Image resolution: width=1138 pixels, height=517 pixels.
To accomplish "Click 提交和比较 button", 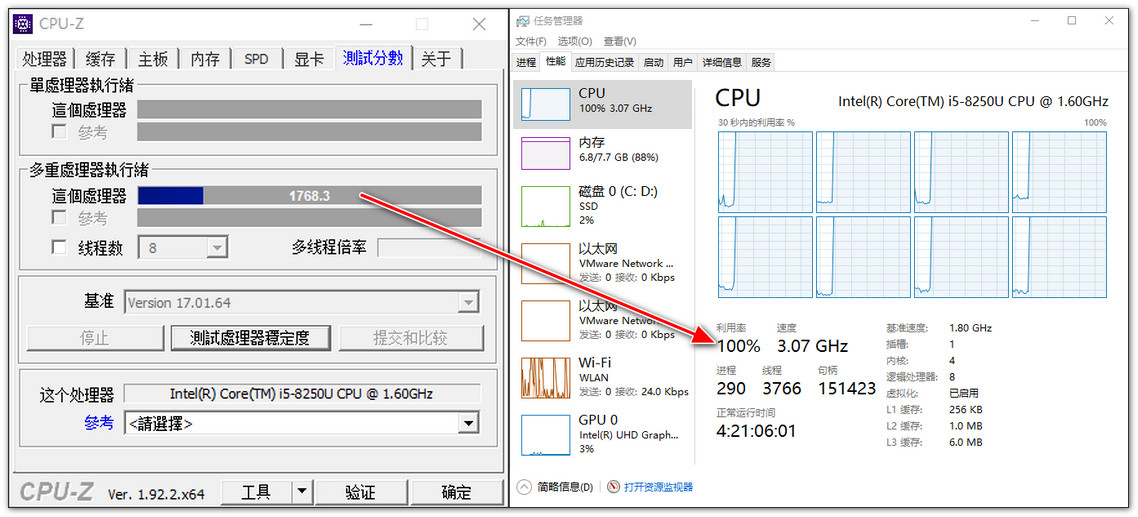I will pos(411,338).
